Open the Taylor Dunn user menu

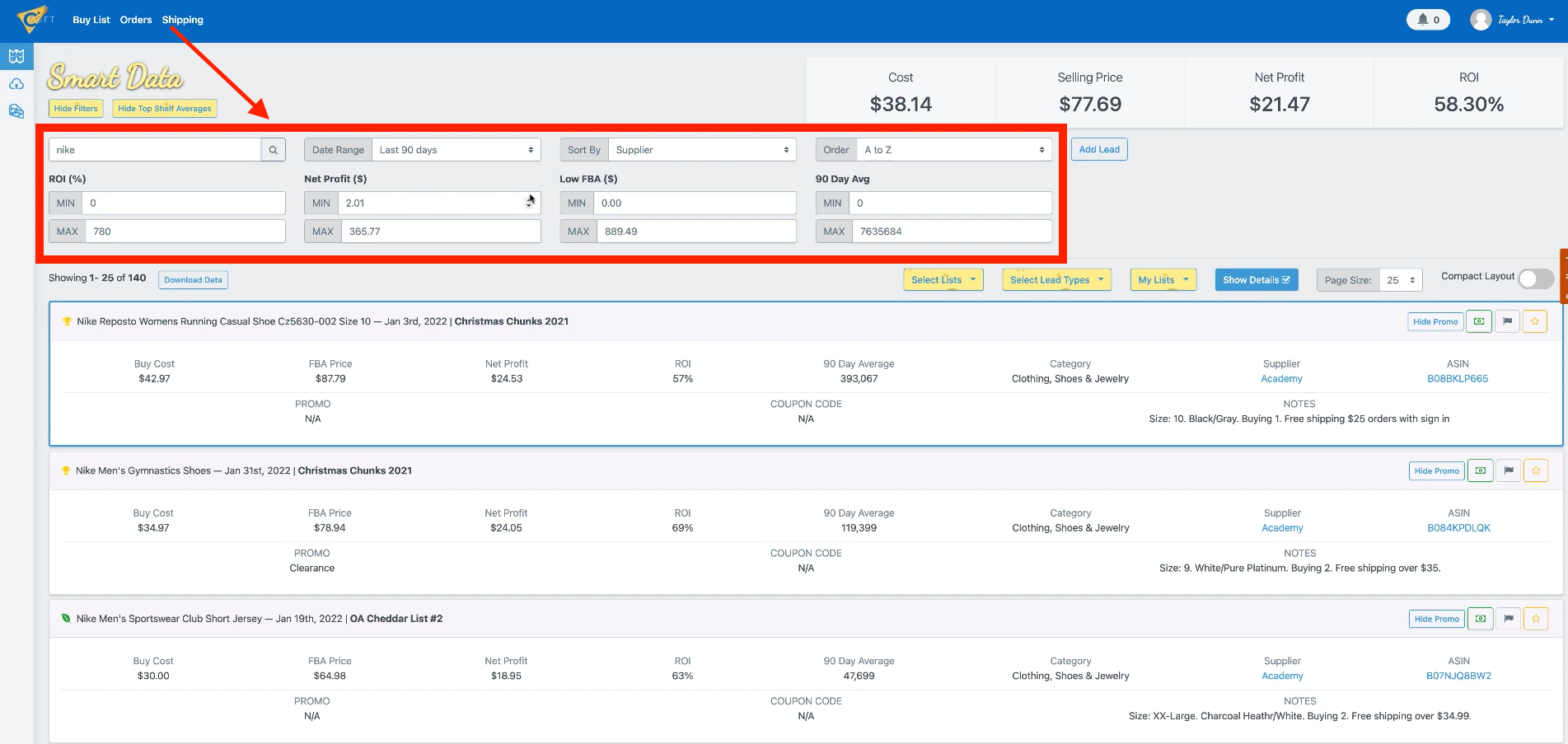(1525, 20)
